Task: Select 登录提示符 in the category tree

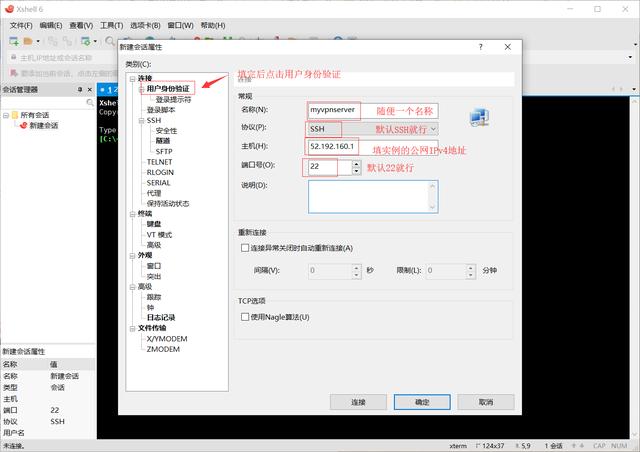Action: (173, 99)
